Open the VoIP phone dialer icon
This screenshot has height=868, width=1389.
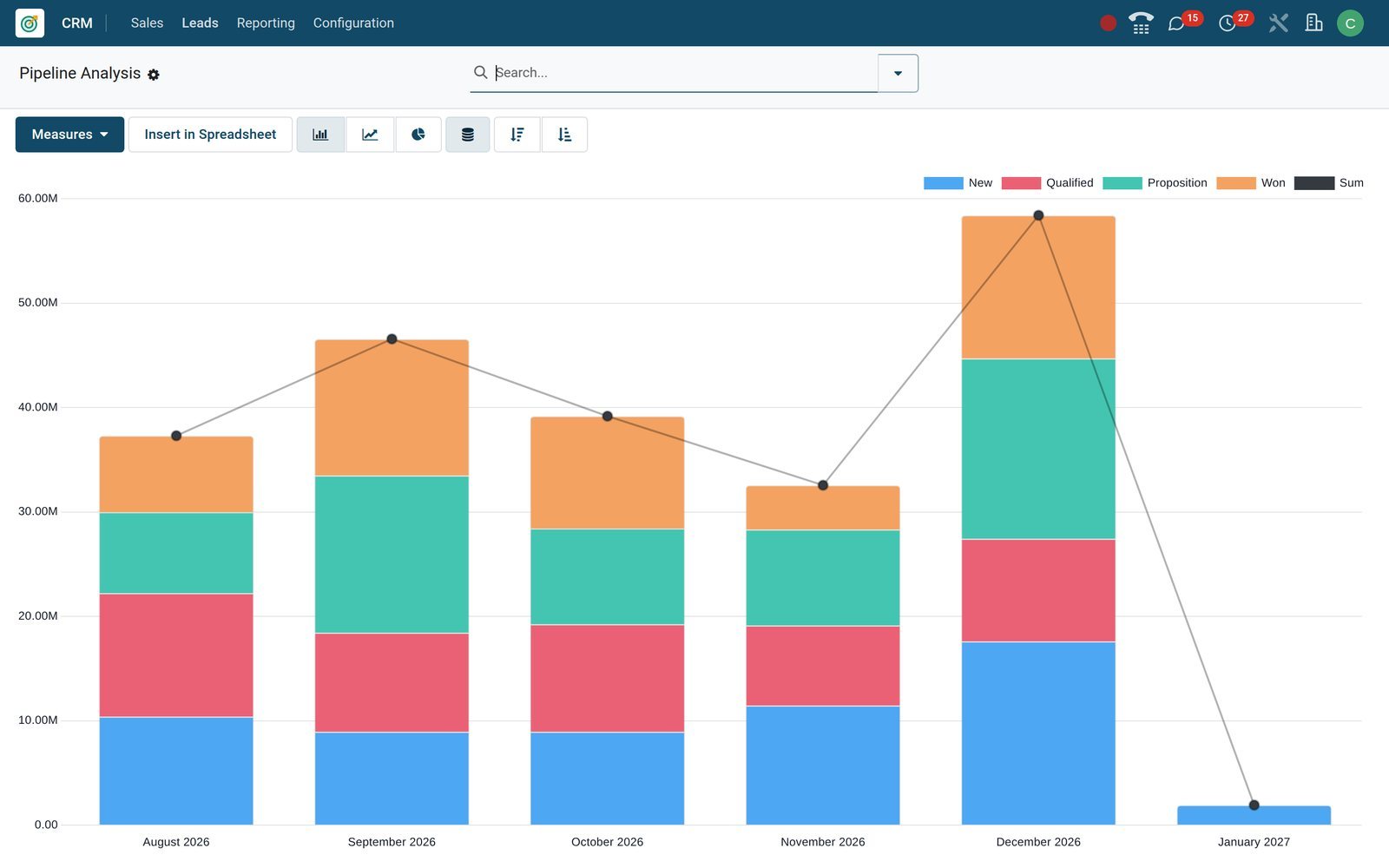pos(1141,23)
